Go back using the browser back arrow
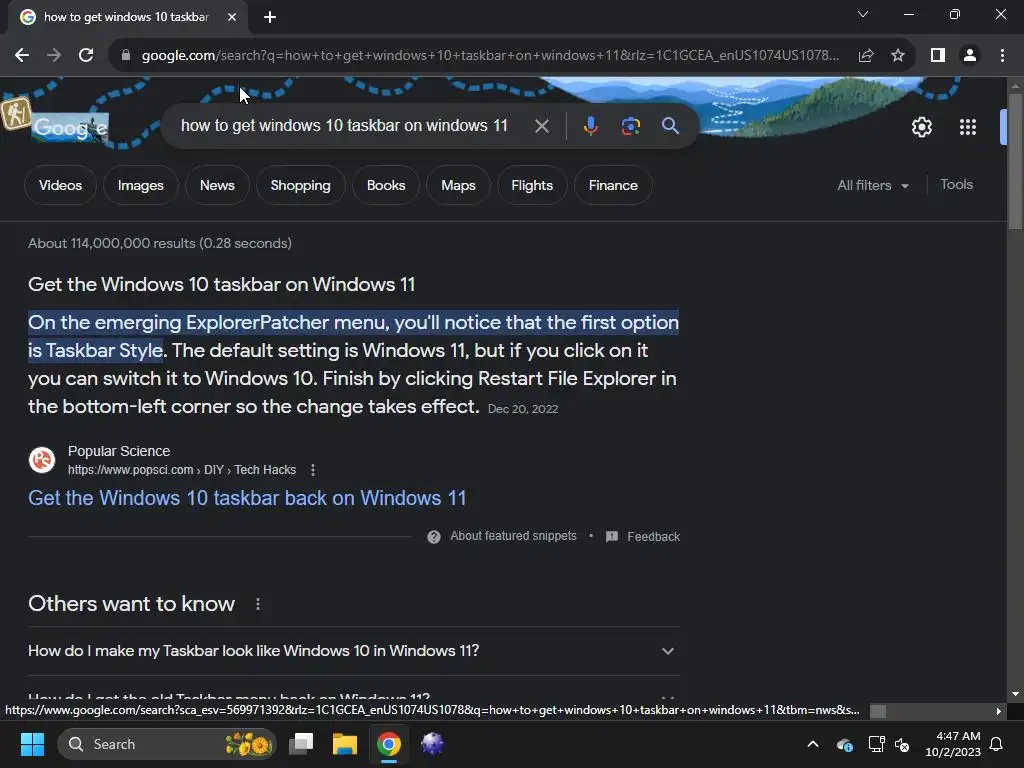1024x768 pixels. [22, 56]
